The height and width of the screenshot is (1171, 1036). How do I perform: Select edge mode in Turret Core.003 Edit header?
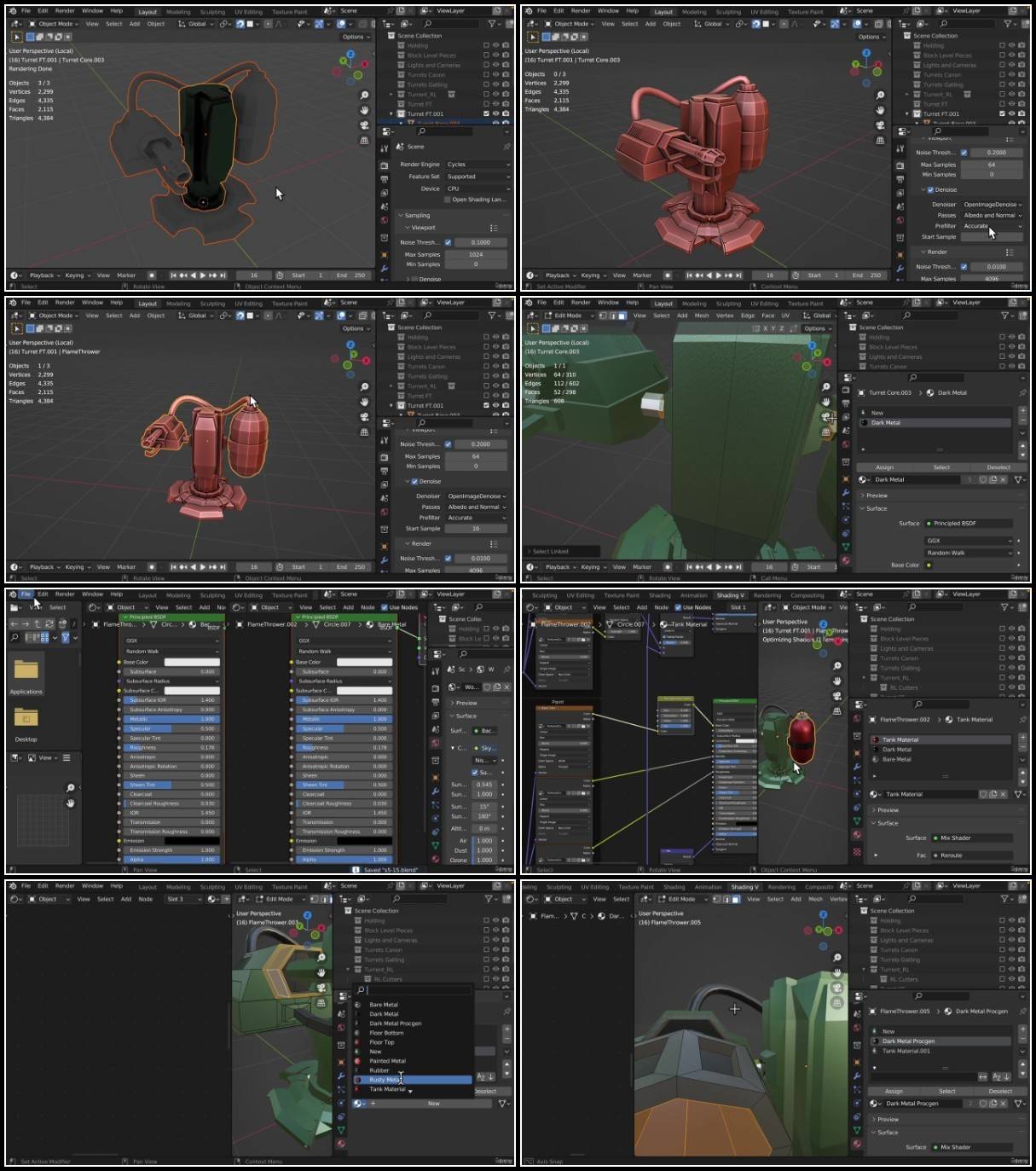coord(611,316)
